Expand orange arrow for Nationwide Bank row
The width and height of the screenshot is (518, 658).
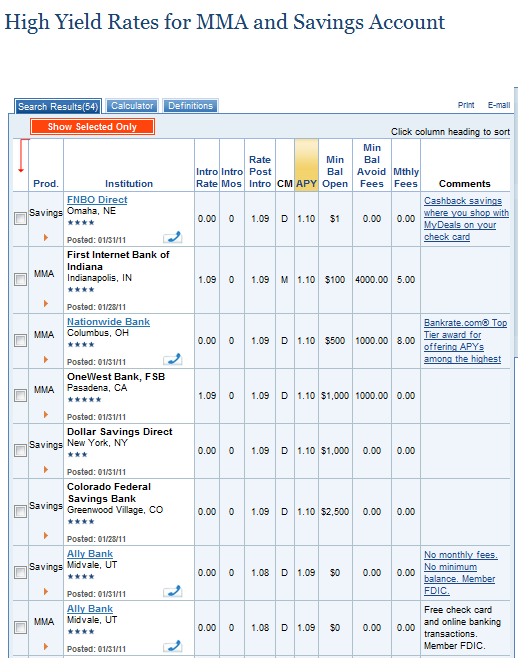point(46,360)
